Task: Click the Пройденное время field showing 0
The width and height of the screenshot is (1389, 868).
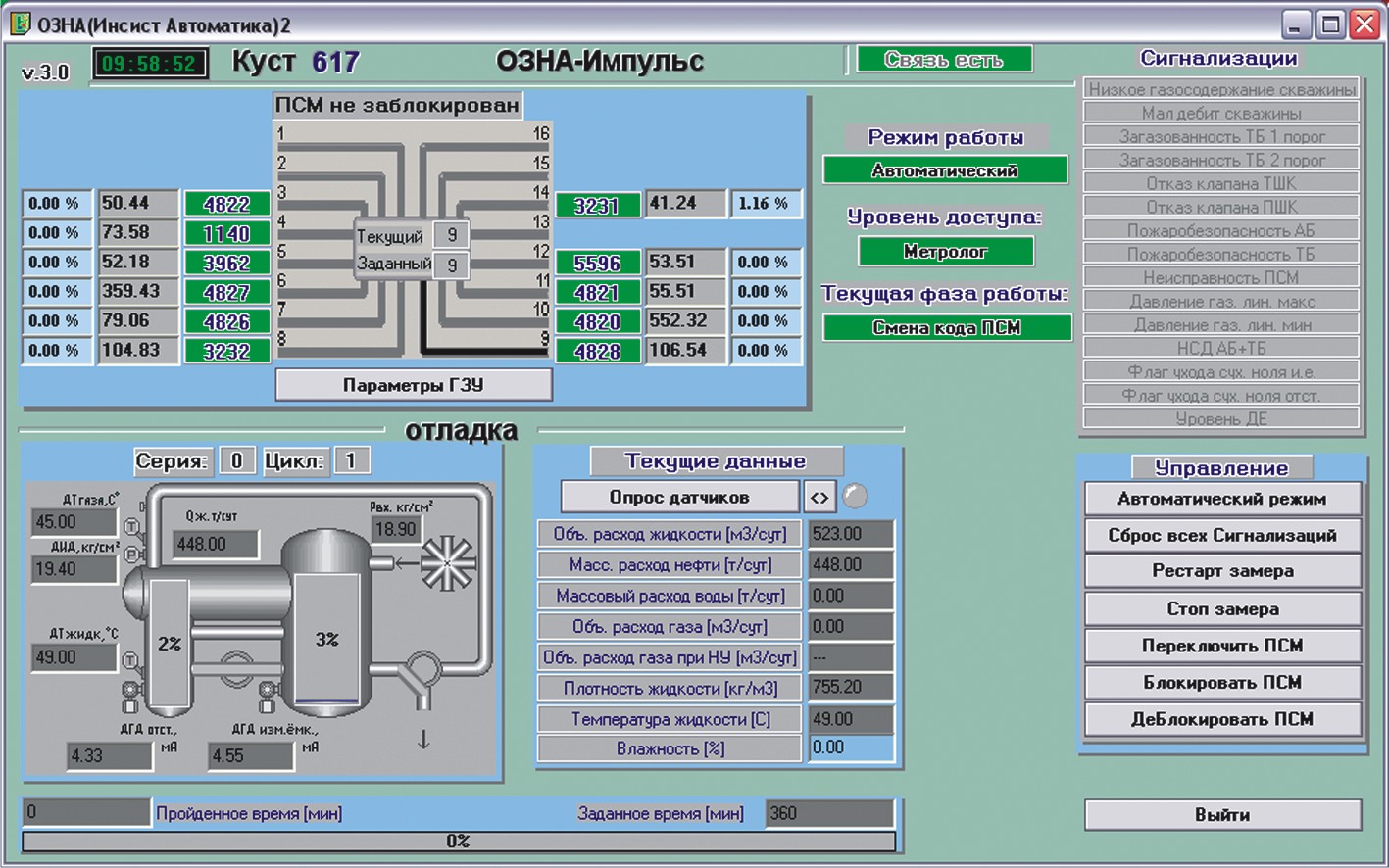Action: [87, 812]
